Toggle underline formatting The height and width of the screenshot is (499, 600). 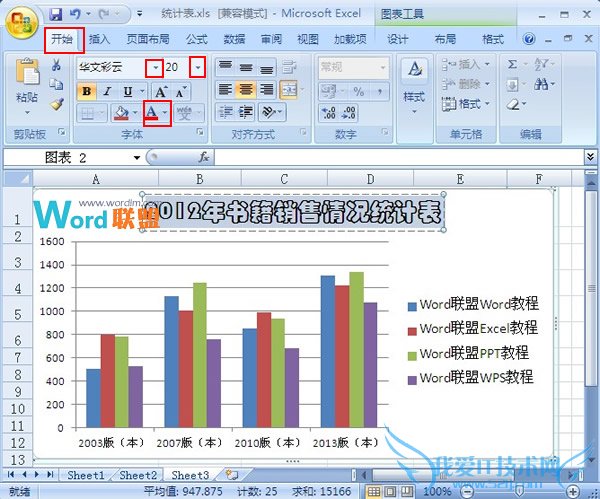point(128,91)
